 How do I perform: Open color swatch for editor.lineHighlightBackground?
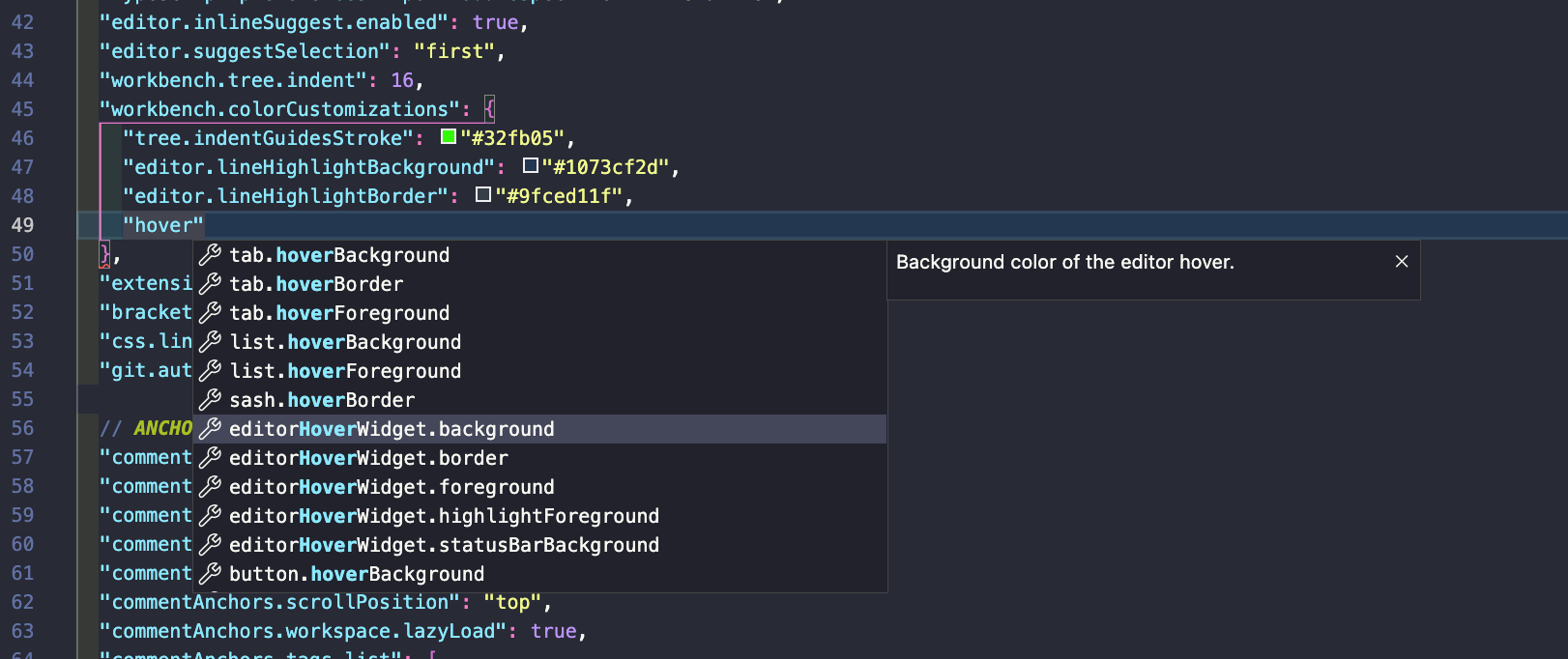pyautogui.click(x=530, y=166)
